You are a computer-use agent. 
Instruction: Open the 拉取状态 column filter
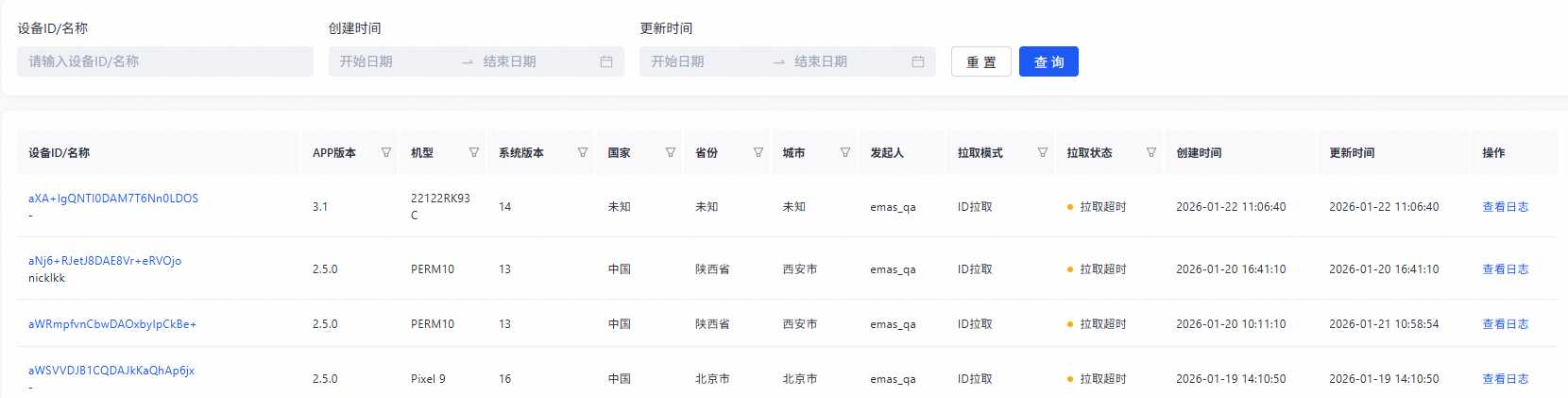click(x=1151, y=152)
